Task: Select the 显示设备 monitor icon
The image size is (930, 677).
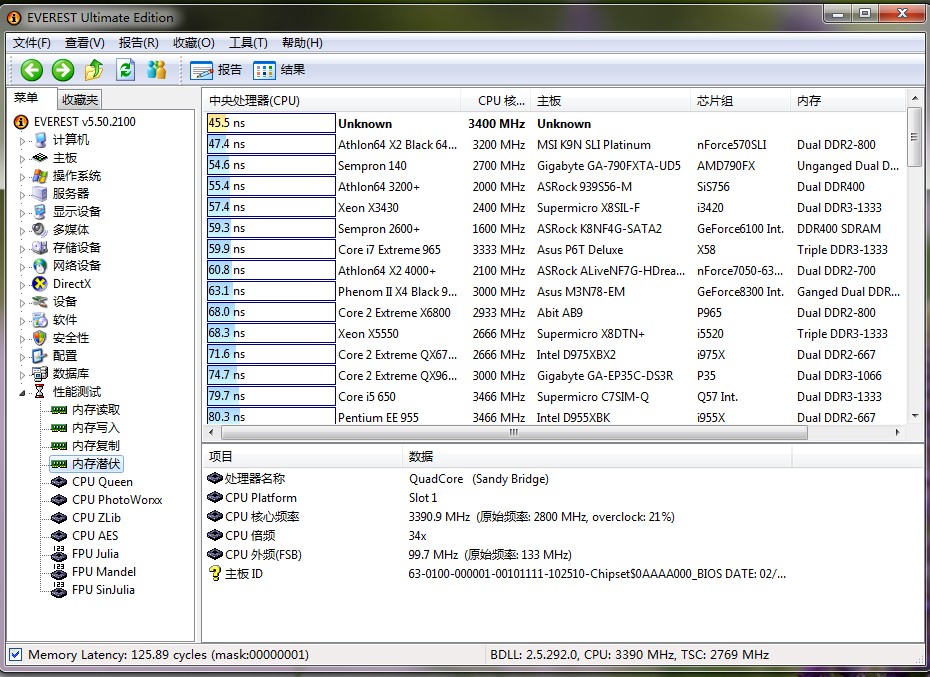Action: pos(40,212)
